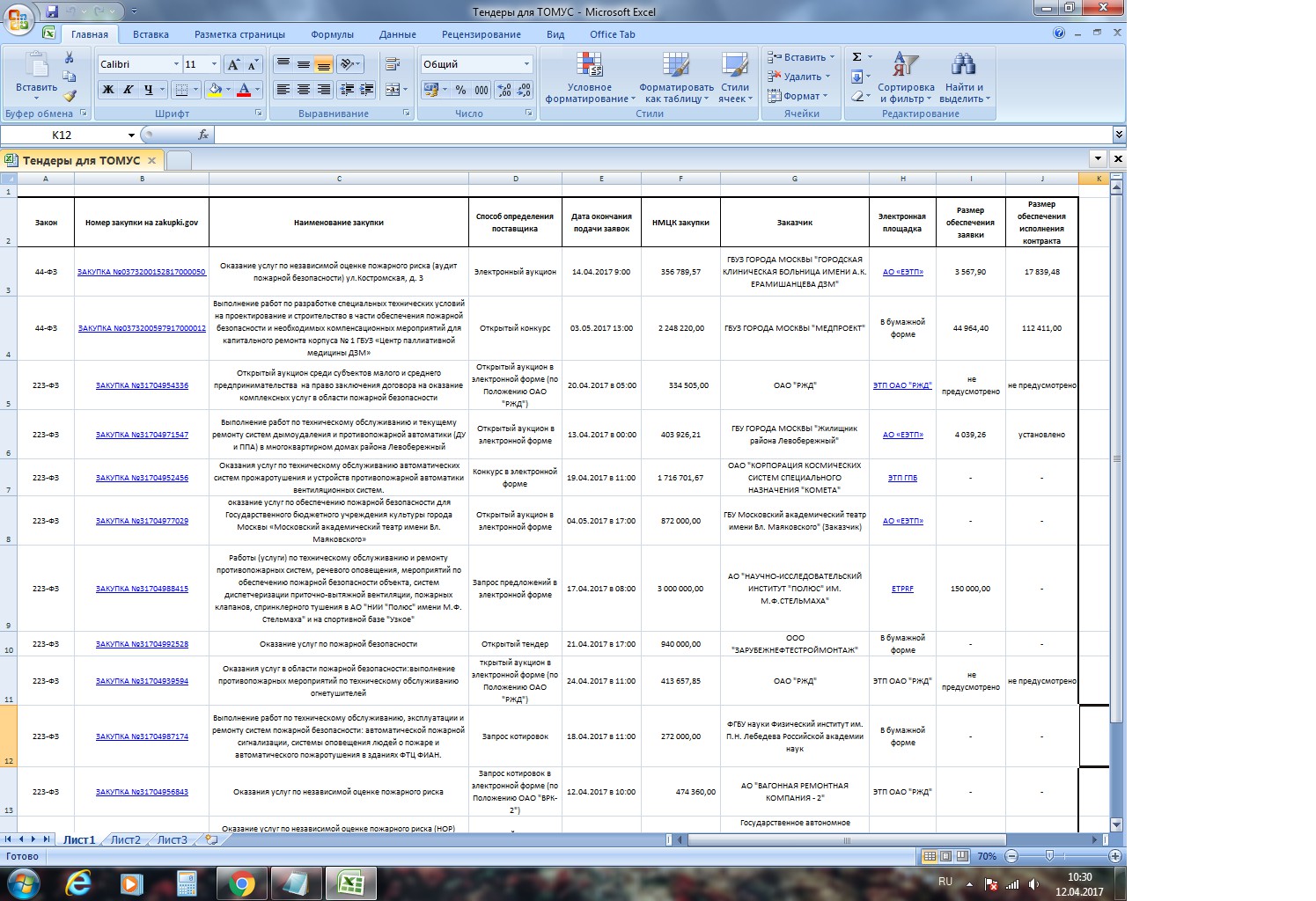Image resolution: width=1316 pixels, height=901 pixels.
Task: Click the AutoSum sigma icon
Action: point(857,57)
